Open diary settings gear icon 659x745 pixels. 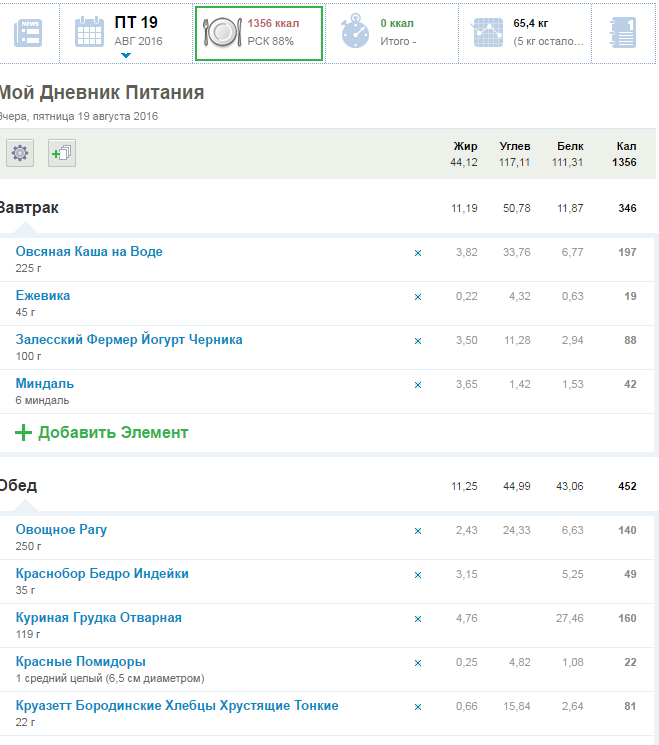click(20, 153)
